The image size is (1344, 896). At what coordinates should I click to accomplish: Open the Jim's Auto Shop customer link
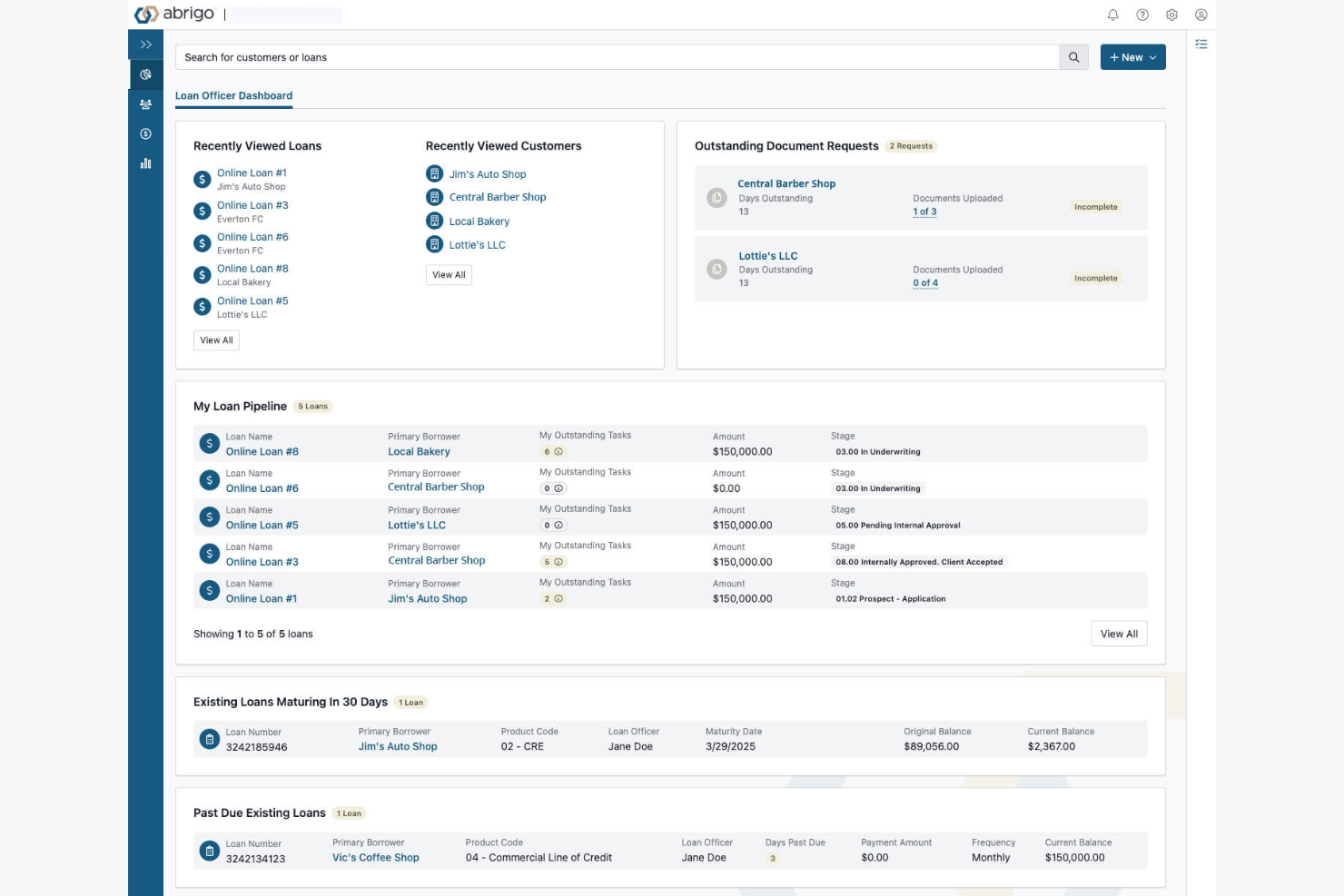pyautogui.click(x=488, y=173)
